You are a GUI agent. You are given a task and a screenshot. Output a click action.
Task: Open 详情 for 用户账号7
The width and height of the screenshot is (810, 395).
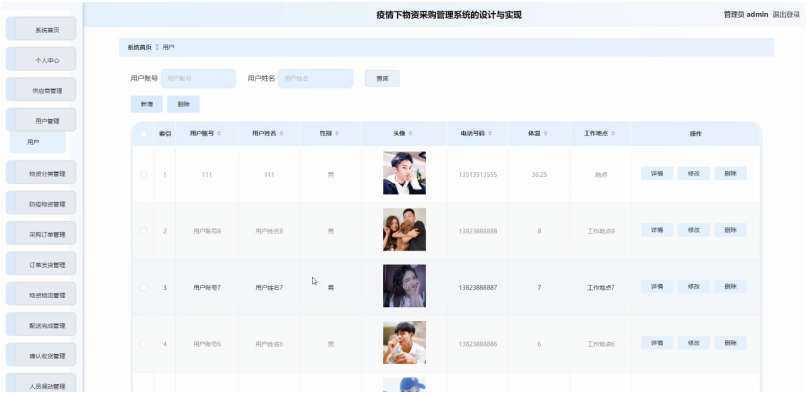click(657, 286)
